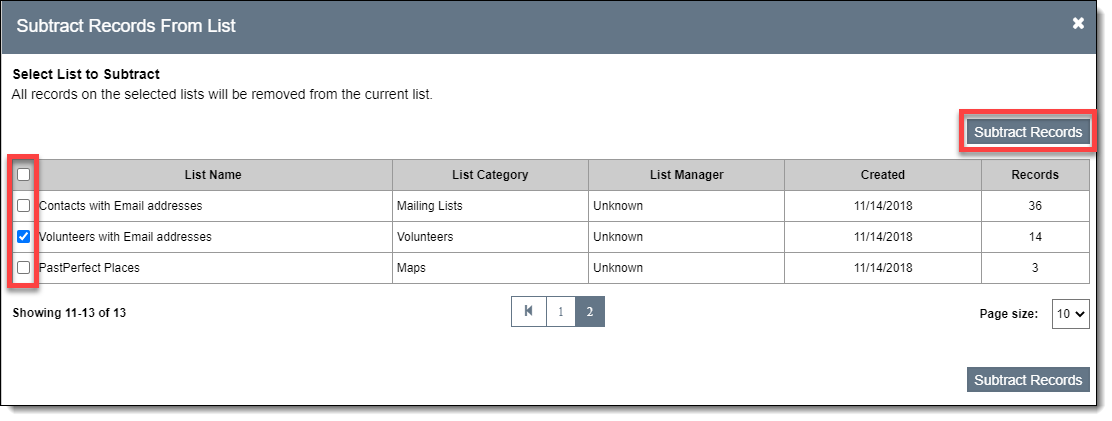Uncheck the Volunteers with Email addresses checkbox
Screen dimensions: 1112x421
pyautogui.click(x=24, y=237)
